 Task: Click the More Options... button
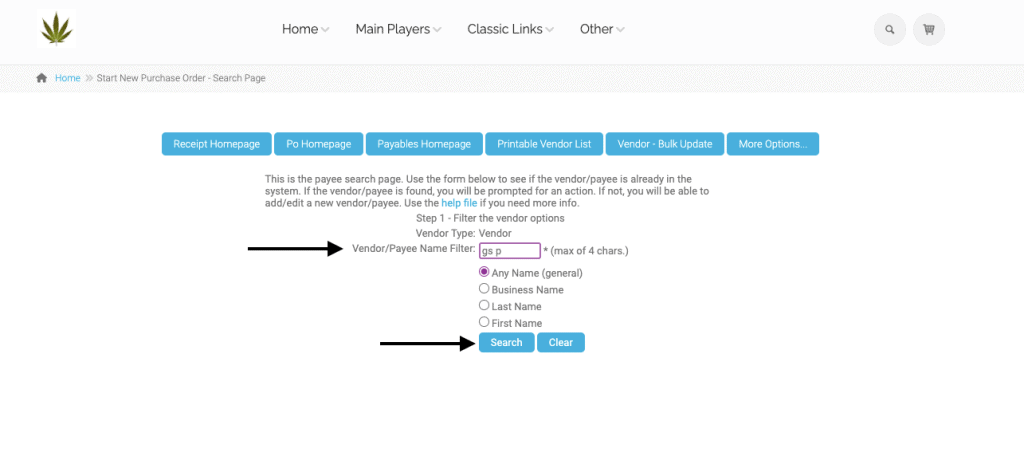tap(773, 144)
